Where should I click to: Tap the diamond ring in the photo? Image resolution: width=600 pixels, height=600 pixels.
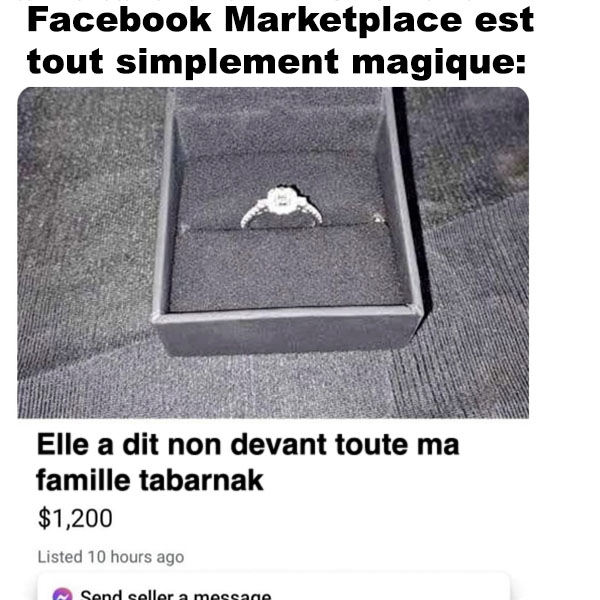(x=281, y=206)
